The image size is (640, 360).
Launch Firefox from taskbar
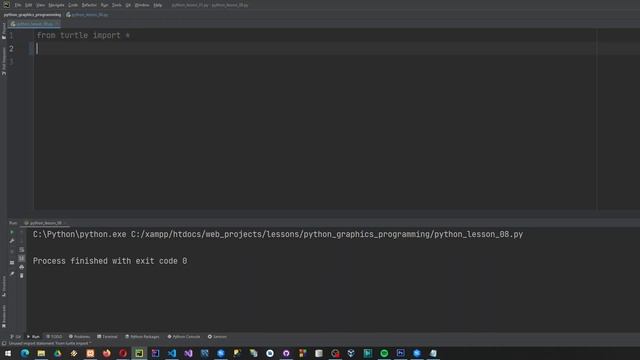coord(107,353)
